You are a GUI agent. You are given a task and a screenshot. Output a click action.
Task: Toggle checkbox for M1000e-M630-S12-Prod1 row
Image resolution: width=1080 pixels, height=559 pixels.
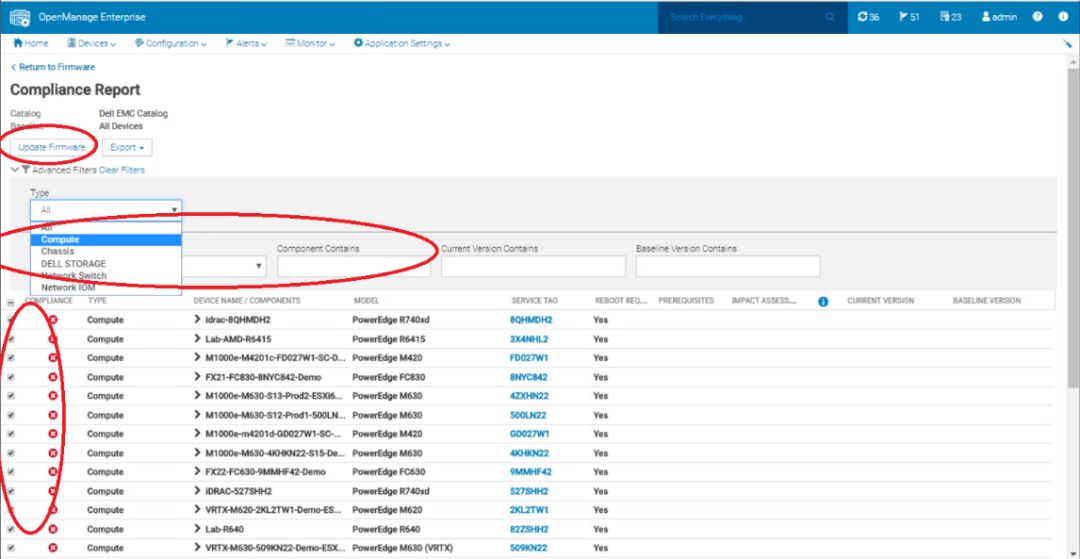tap(10, 415)
